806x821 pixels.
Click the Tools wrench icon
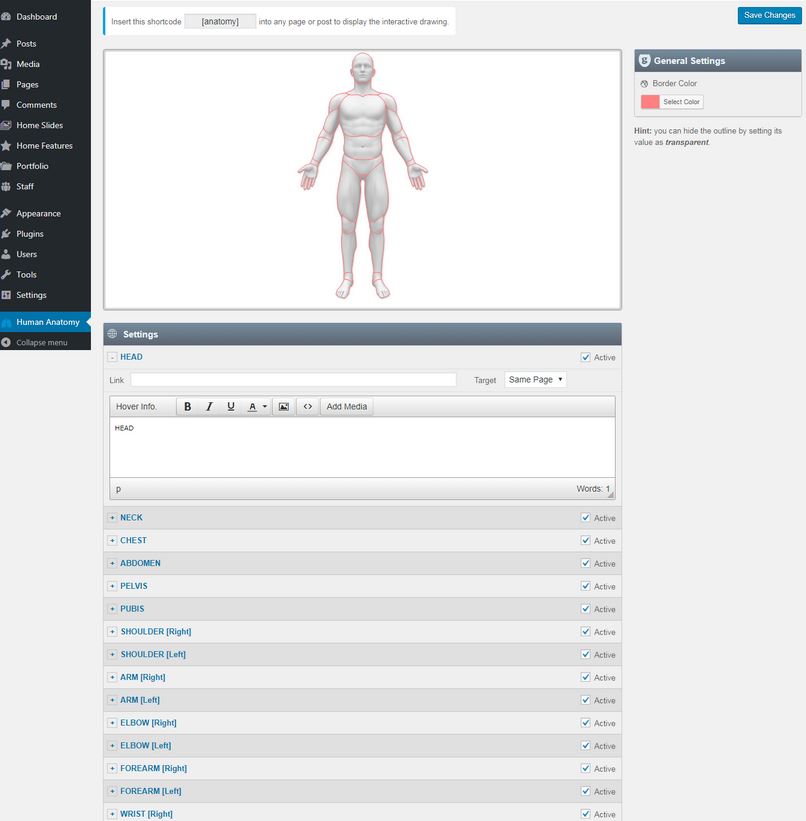pyautogui.click(x=6, y=274)
